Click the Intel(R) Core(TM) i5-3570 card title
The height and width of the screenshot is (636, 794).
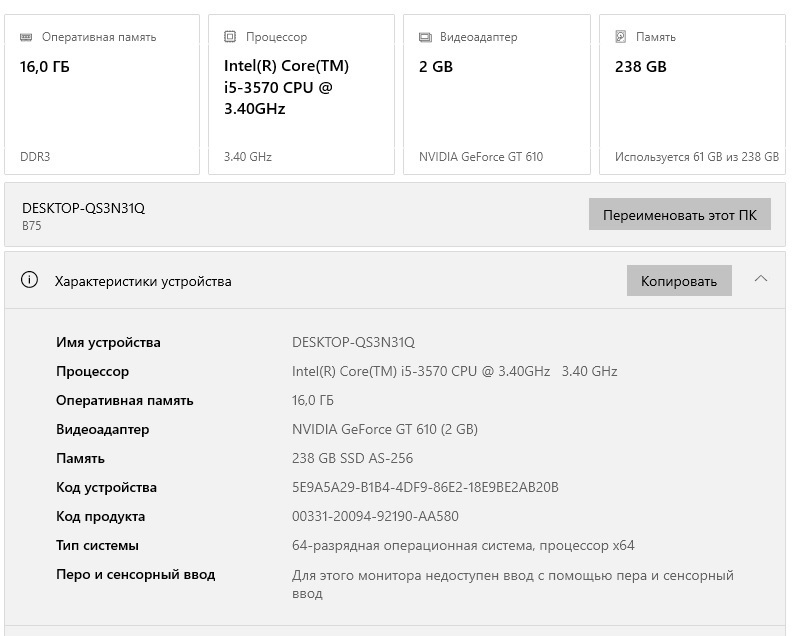[287, 87]
